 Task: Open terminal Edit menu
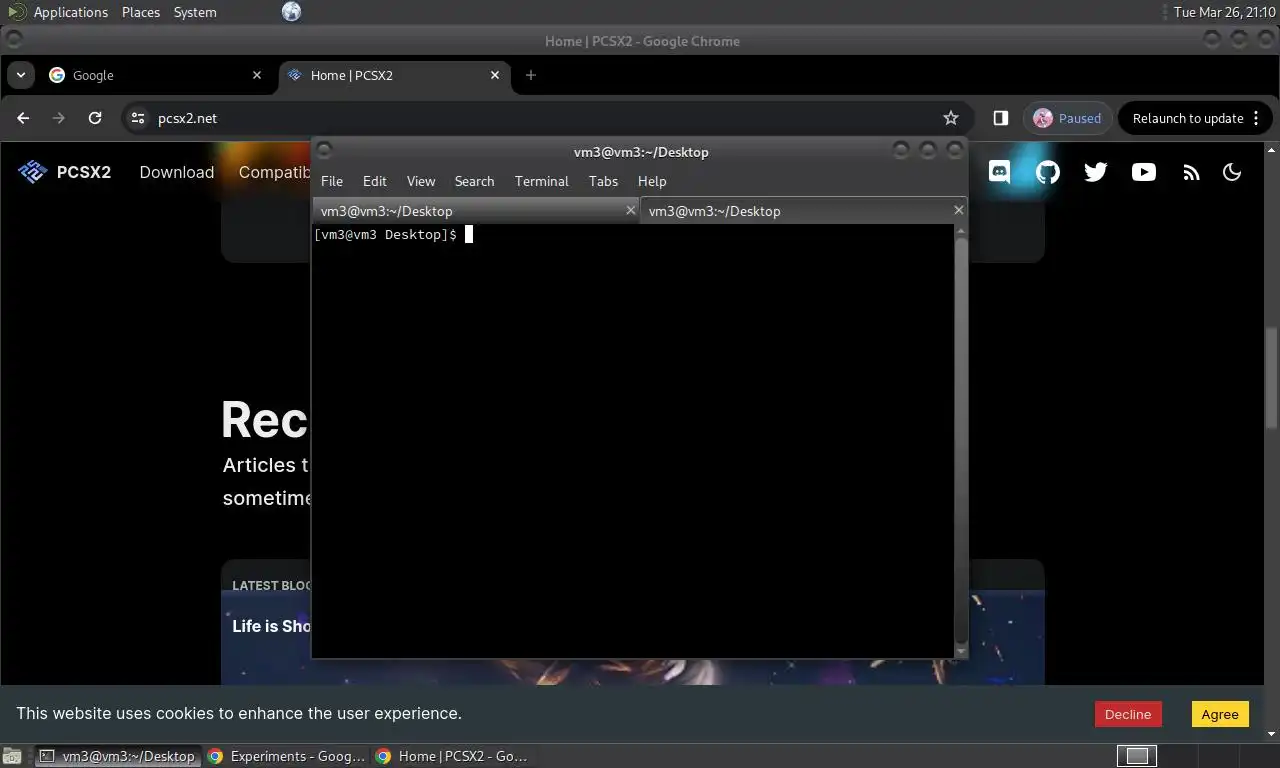[375, 181]
